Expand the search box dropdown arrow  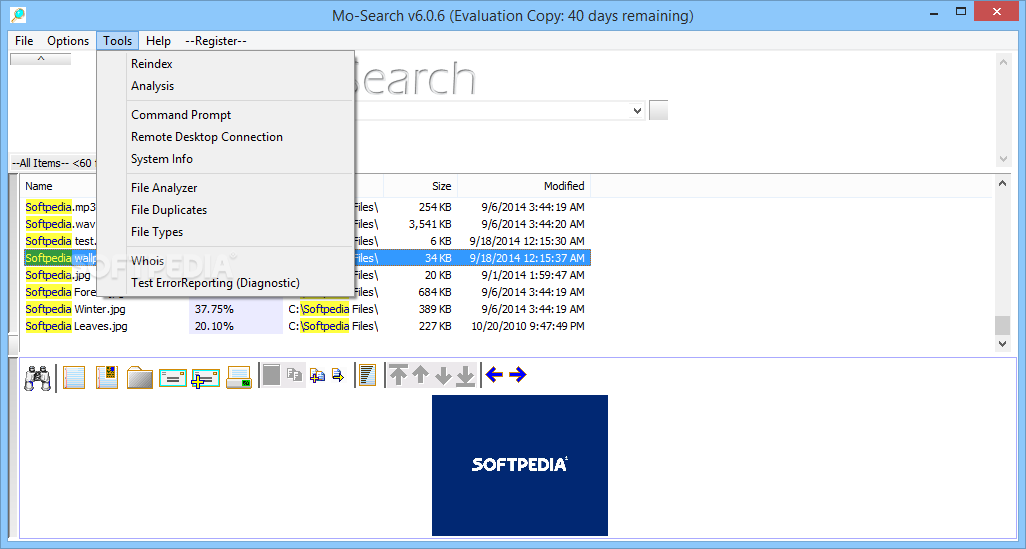coord(637,111)
